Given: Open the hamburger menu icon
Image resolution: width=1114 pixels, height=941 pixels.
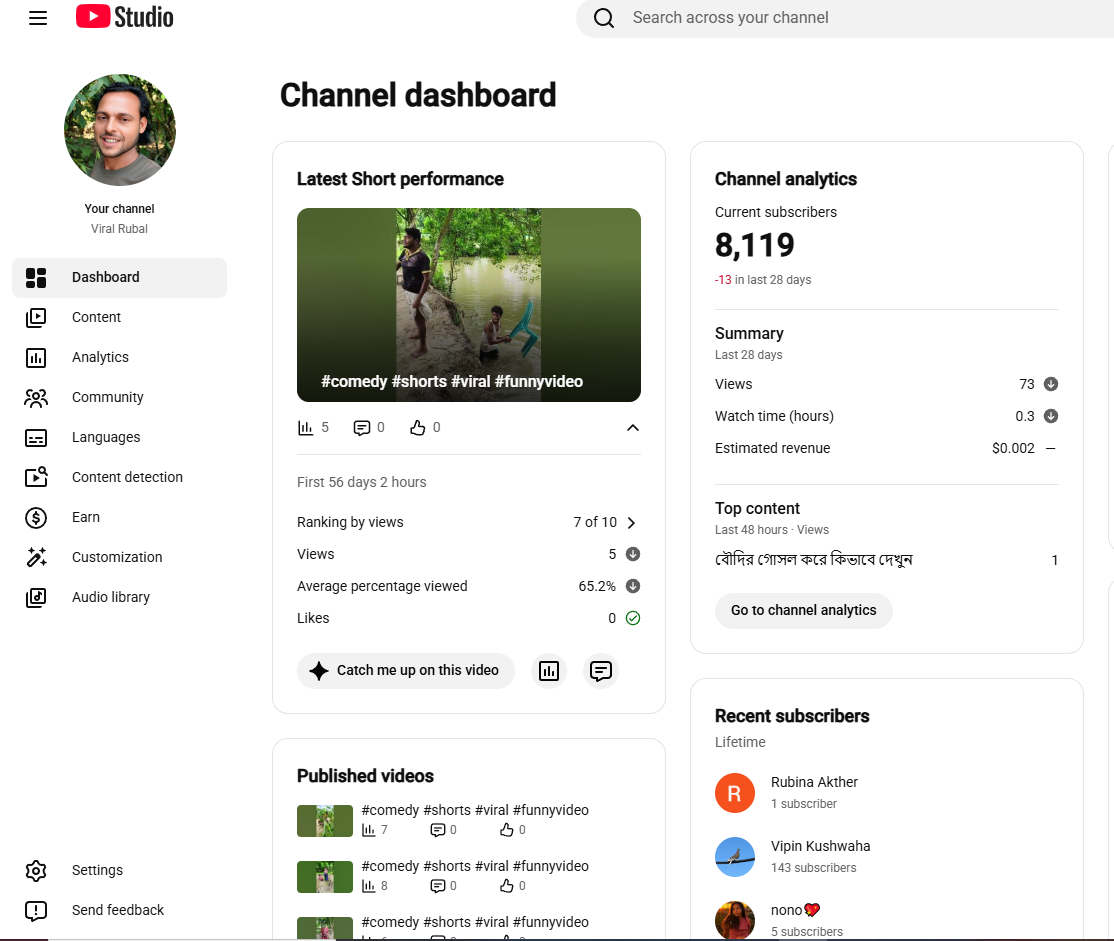Looking at the screenshot, I should pyautogui.click(x=38, y=18).
